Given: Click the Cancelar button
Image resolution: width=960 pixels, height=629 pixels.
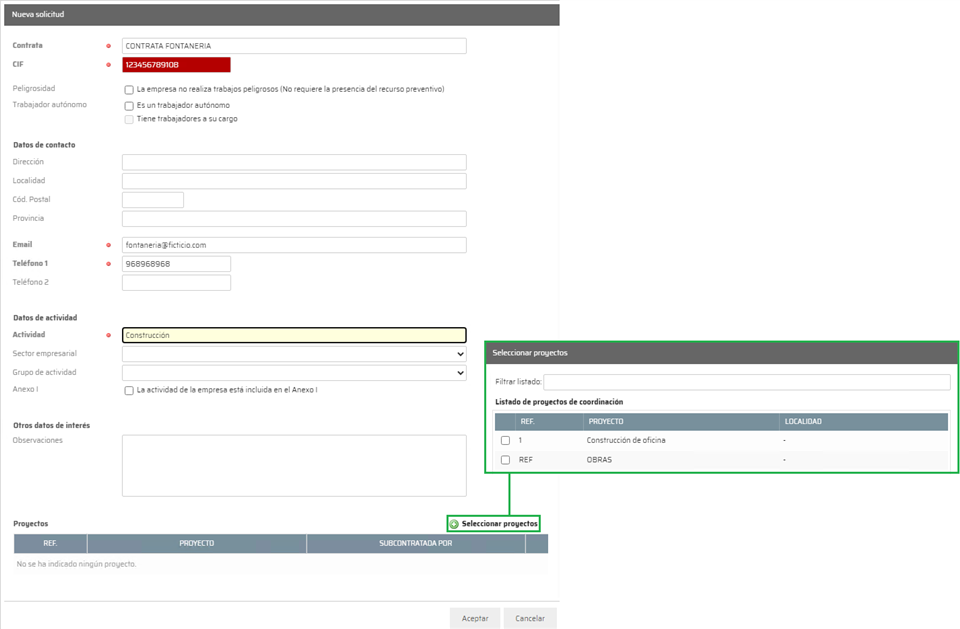Looking at the screenshot, I should (530, 618).
